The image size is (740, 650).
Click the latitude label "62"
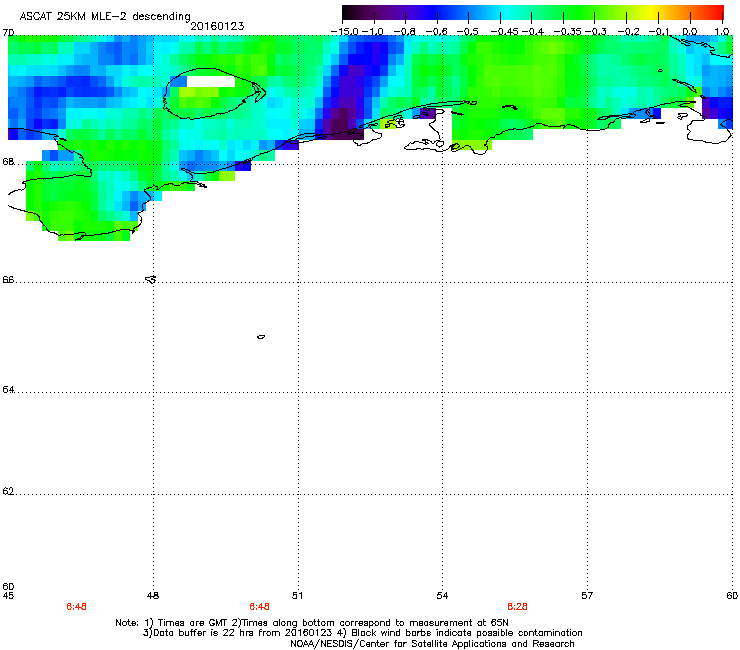pos(8,491)
